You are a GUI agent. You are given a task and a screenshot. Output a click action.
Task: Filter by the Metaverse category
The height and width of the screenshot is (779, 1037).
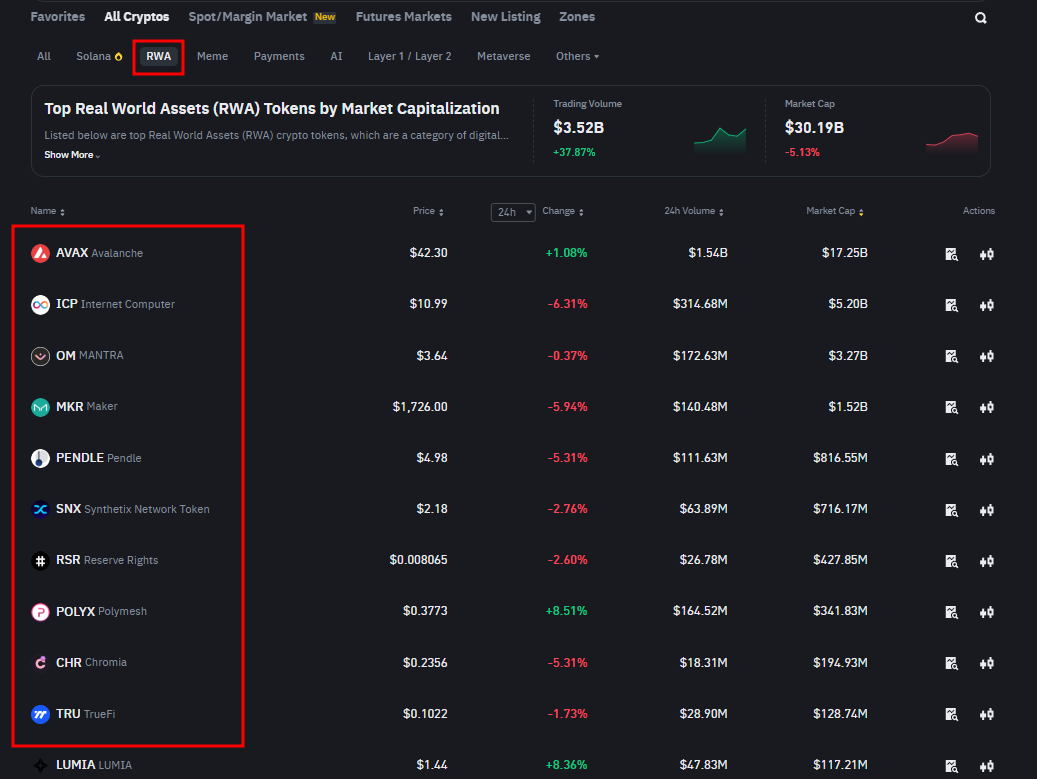pyautogui.click(x=503, y=56)
